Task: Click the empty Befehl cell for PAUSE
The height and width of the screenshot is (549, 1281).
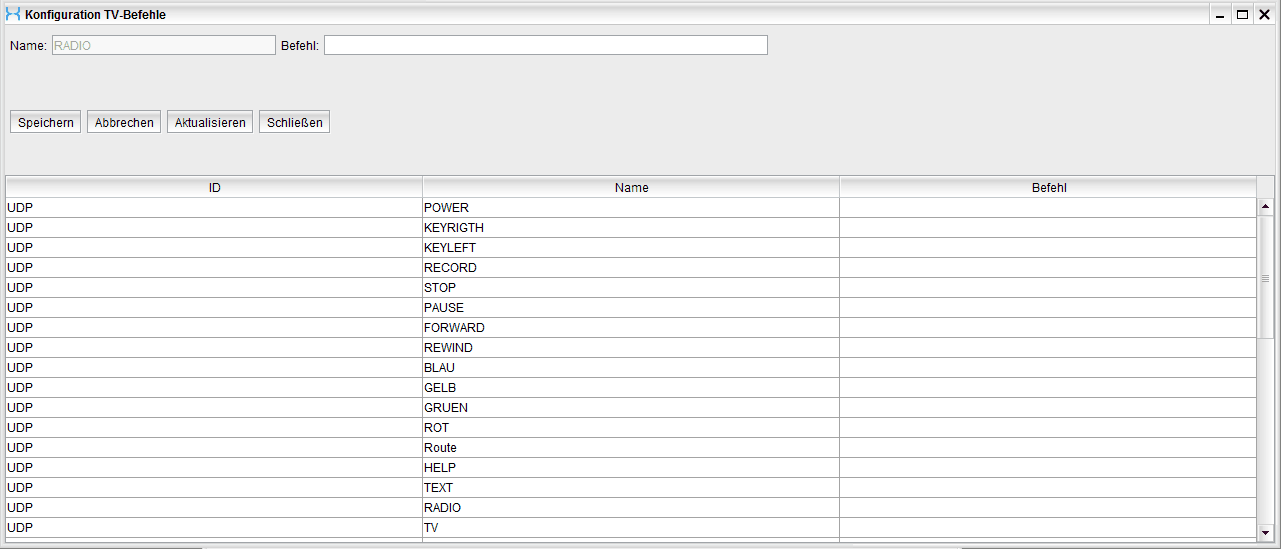Action: (1048, 308)
